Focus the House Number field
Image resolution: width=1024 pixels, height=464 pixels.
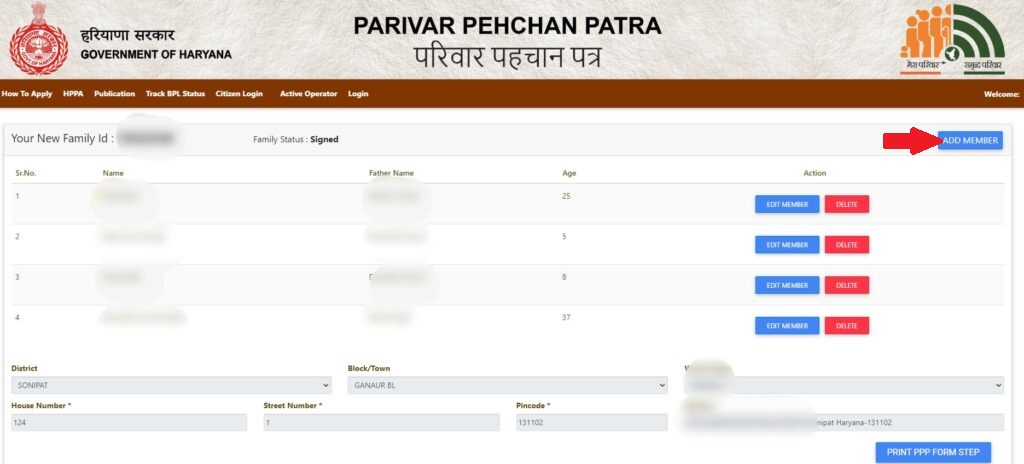pos(129,423)
